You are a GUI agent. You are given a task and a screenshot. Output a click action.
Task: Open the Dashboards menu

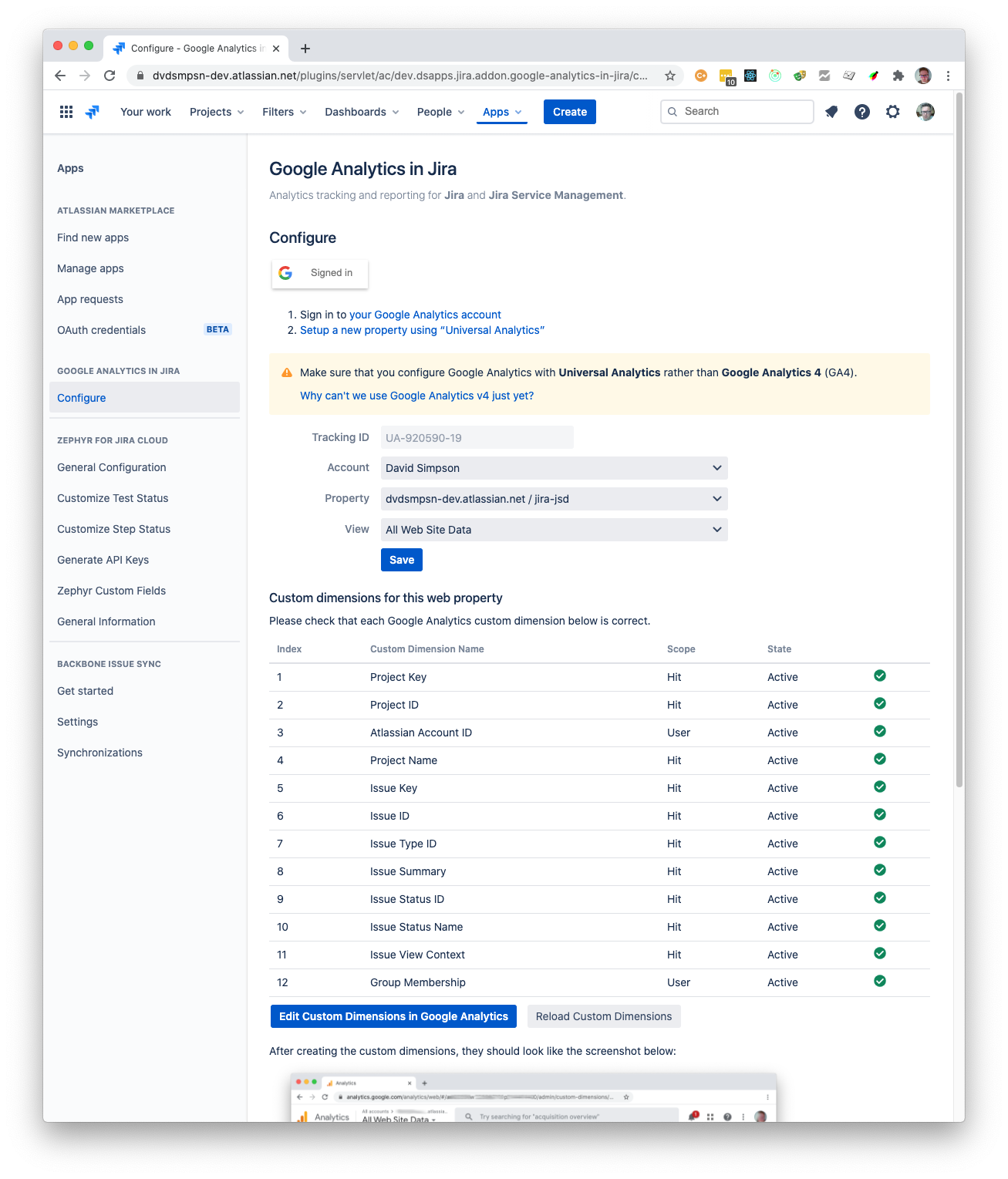tap(362, 112)
